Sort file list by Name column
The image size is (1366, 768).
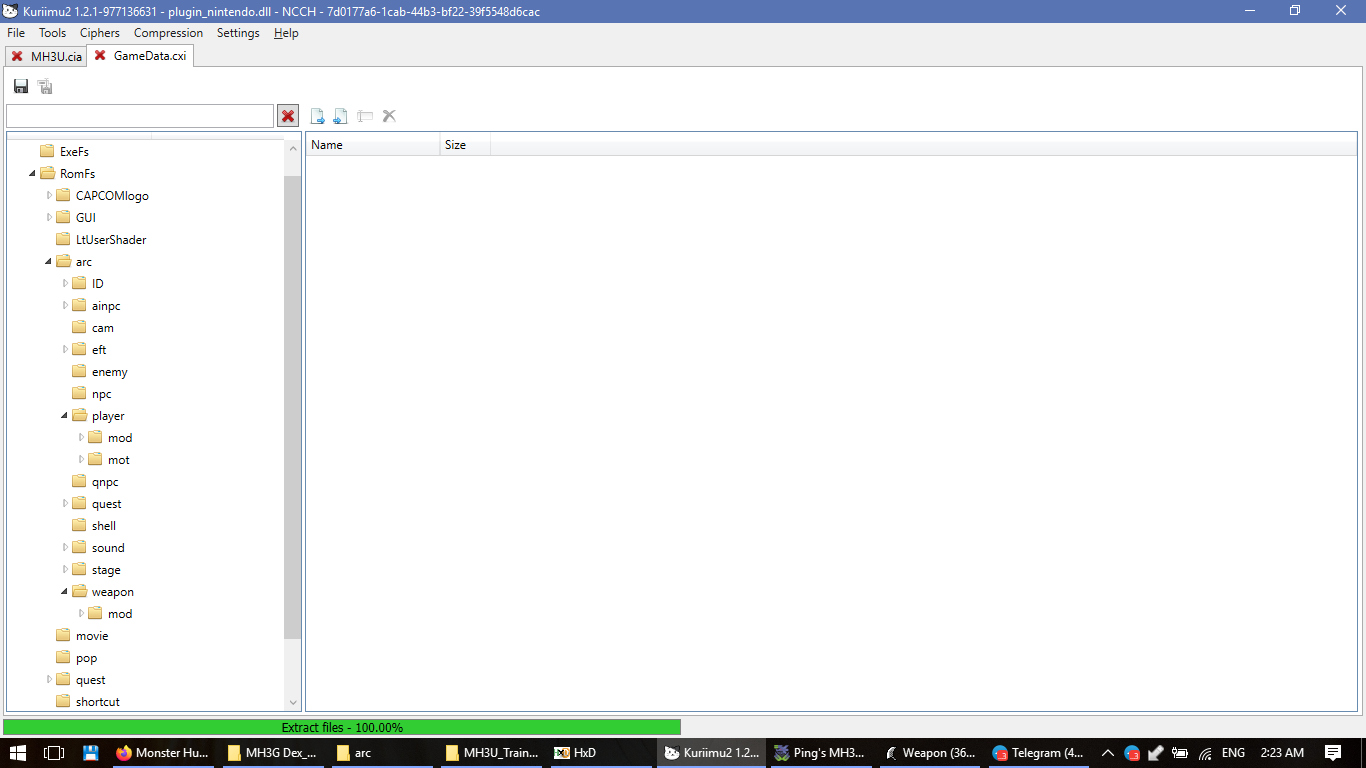(x=372, y=145)
